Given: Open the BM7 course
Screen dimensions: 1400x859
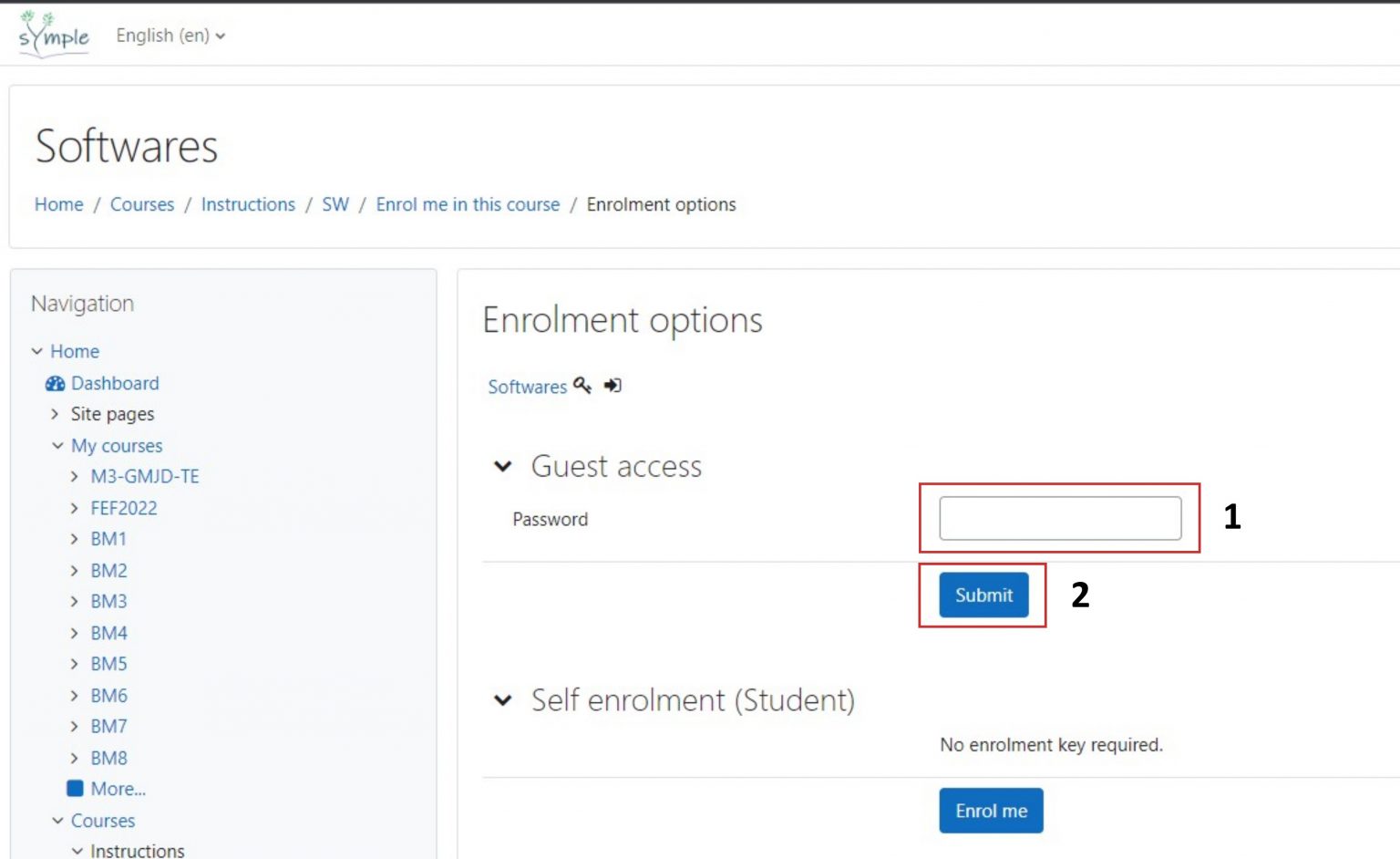Looking at the screenshot, I should click(108, 727).
